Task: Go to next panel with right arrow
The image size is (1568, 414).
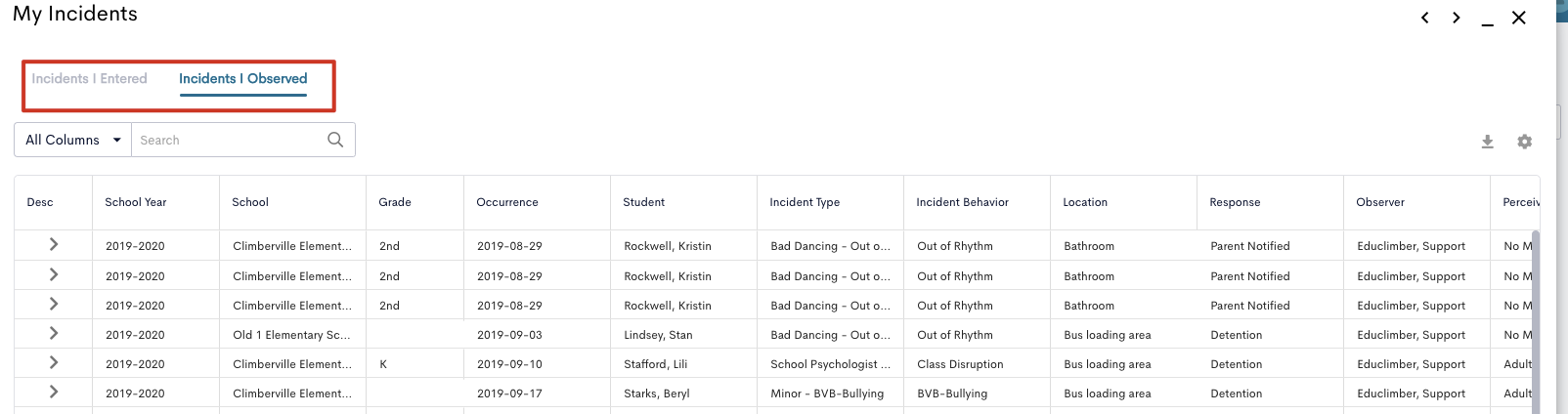Action: click(1457, 18)
